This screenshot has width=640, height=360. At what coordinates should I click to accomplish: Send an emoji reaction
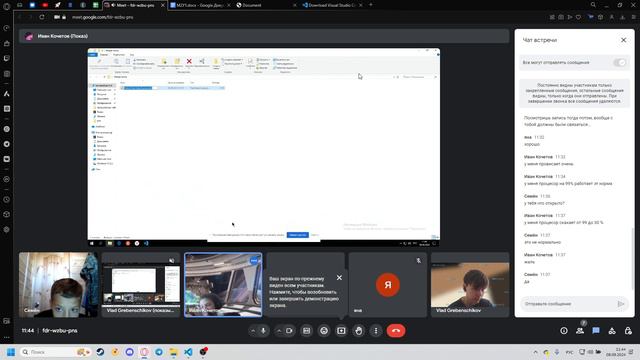click(324, 331)
